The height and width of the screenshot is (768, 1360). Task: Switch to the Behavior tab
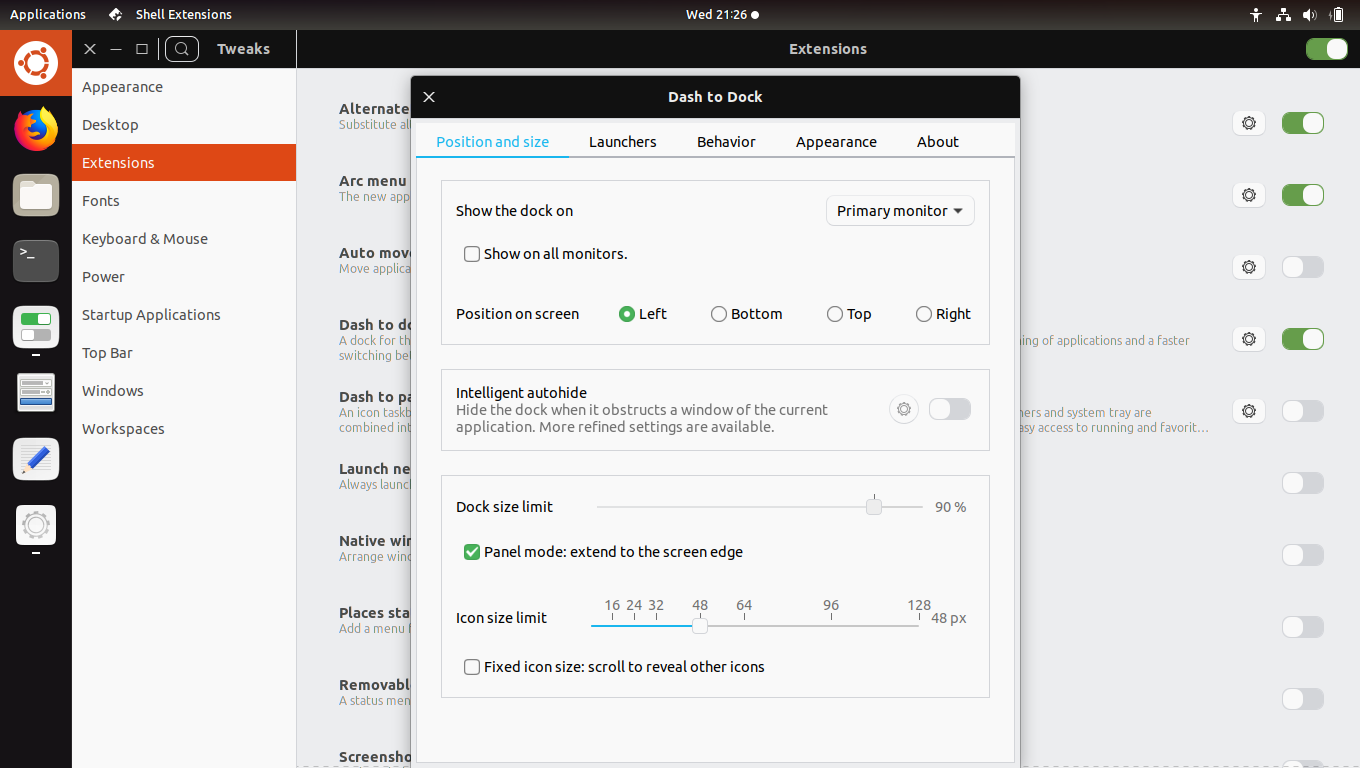[726, 142]
